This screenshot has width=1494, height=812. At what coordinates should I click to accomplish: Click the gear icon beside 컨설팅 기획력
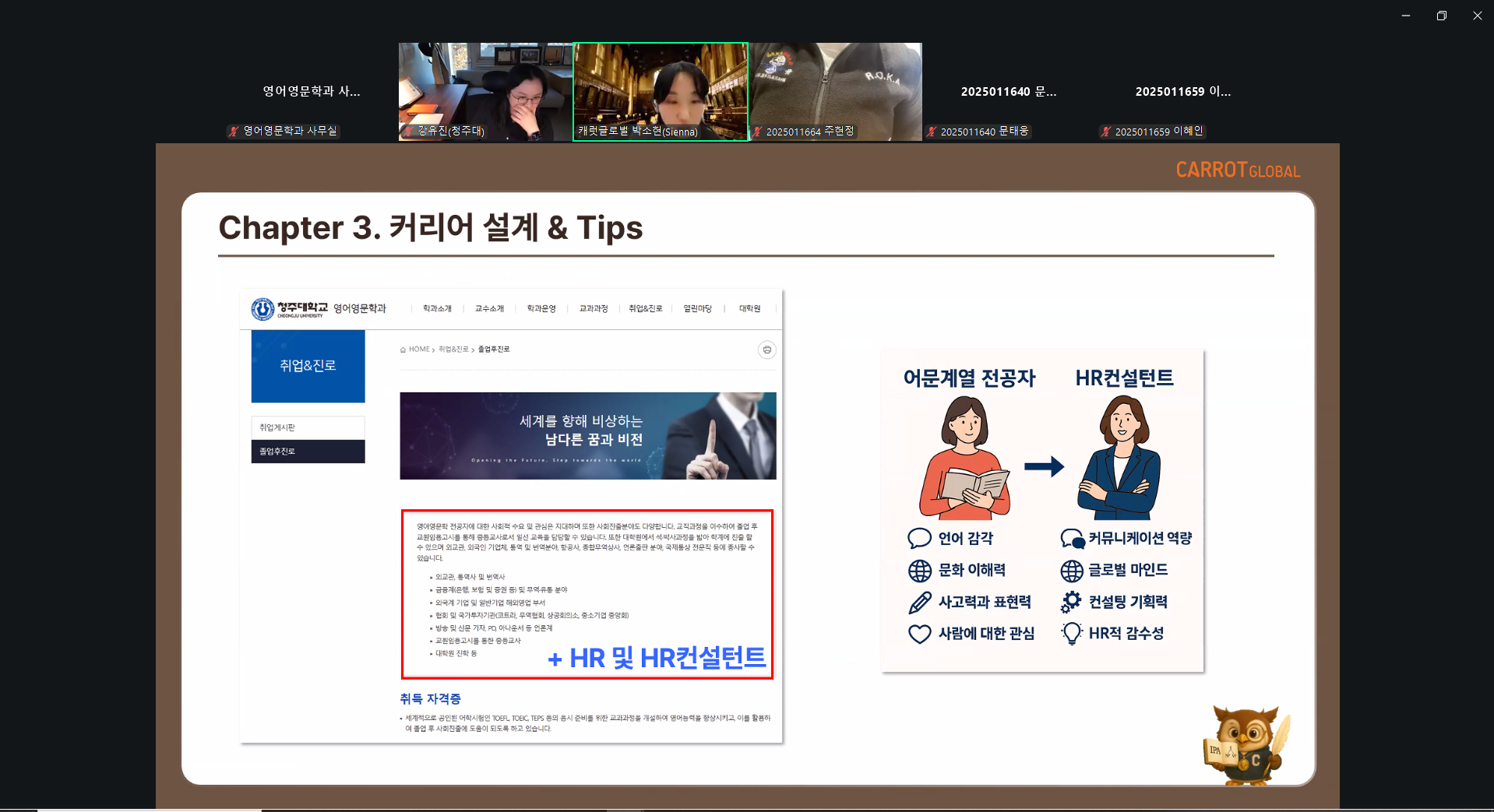pos(1072,602)
